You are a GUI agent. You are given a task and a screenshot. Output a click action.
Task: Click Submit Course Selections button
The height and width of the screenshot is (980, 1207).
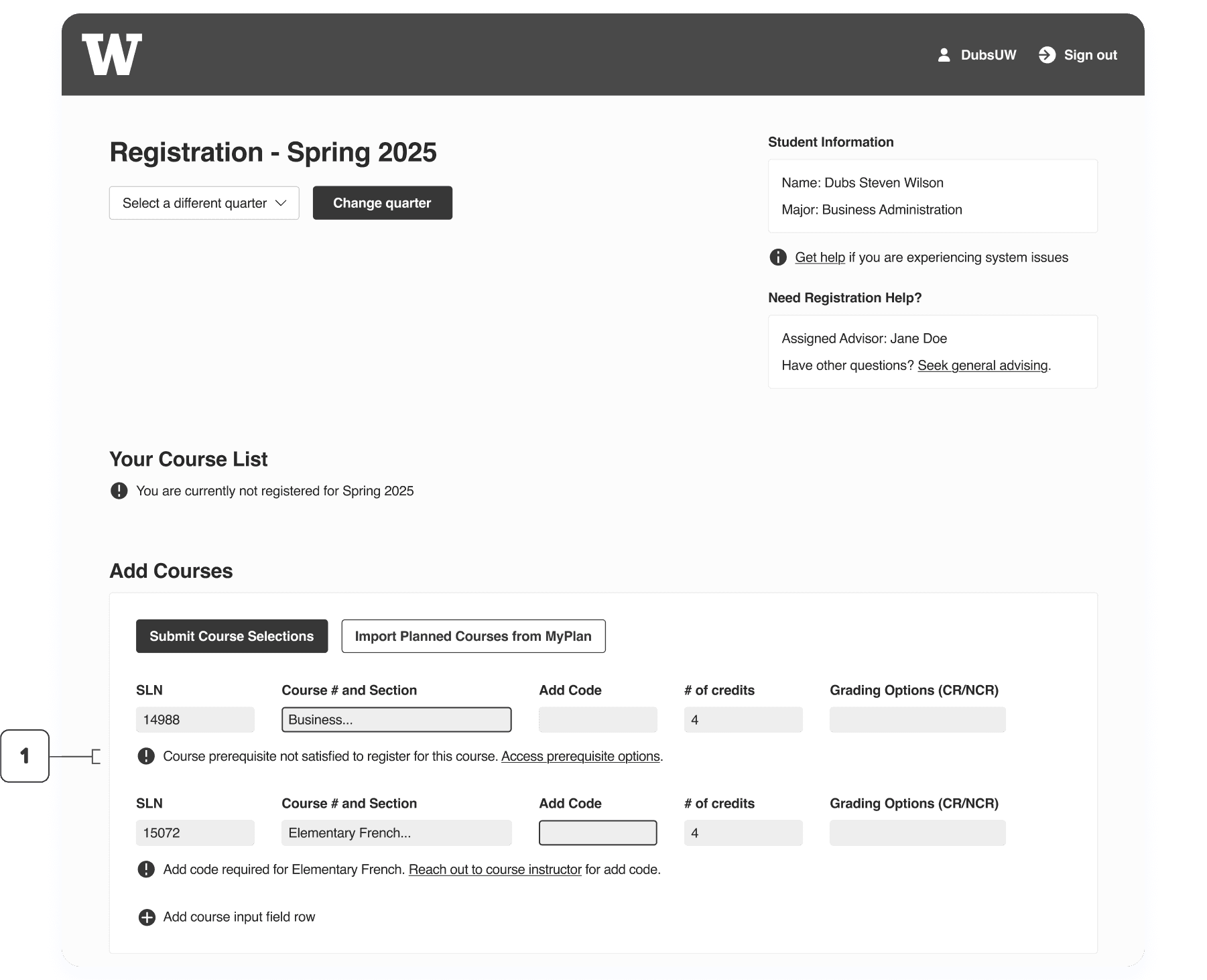[x=232, y=636]
